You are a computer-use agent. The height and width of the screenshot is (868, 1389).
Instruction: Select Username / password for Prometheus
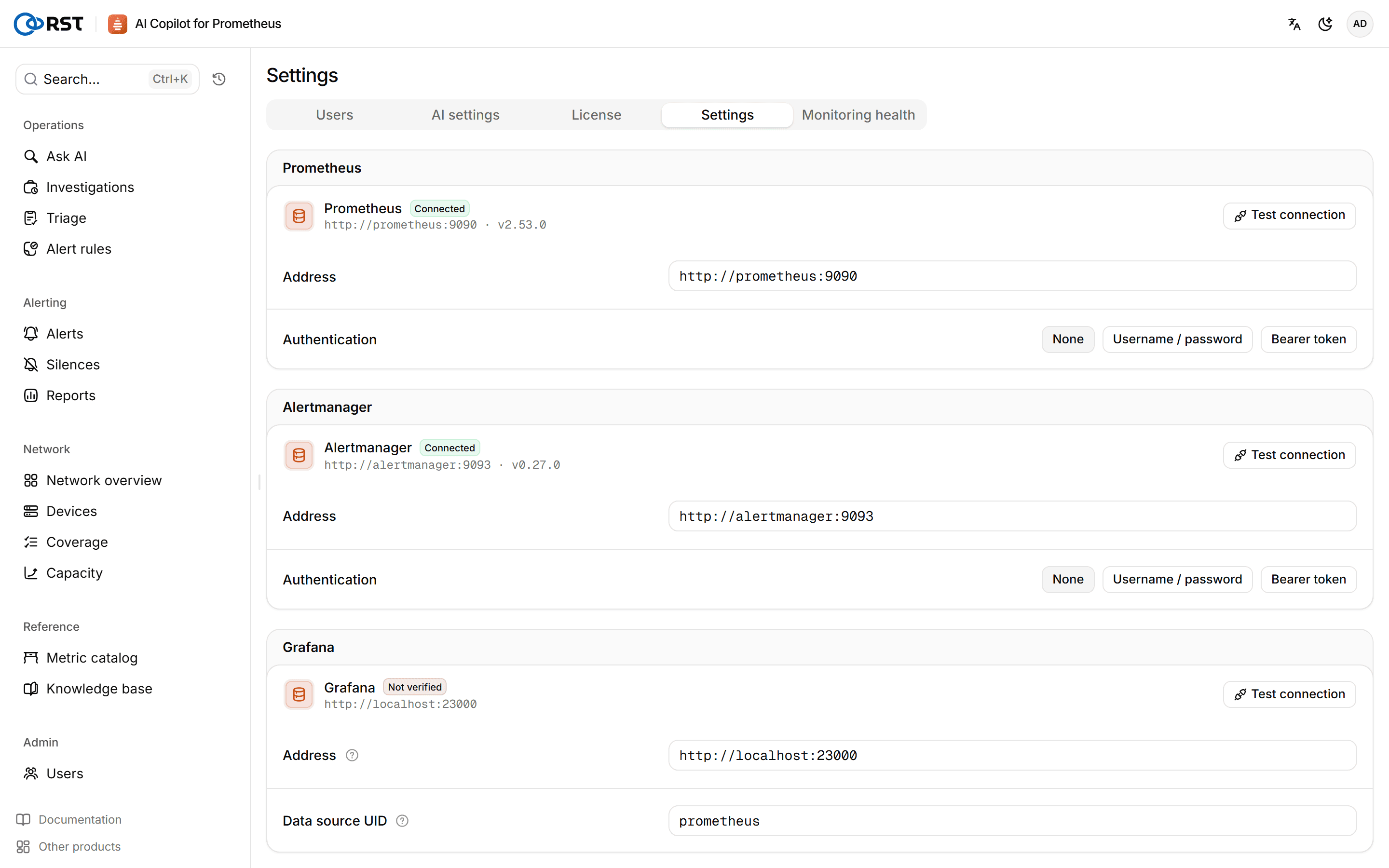(x=1177, y=339)
